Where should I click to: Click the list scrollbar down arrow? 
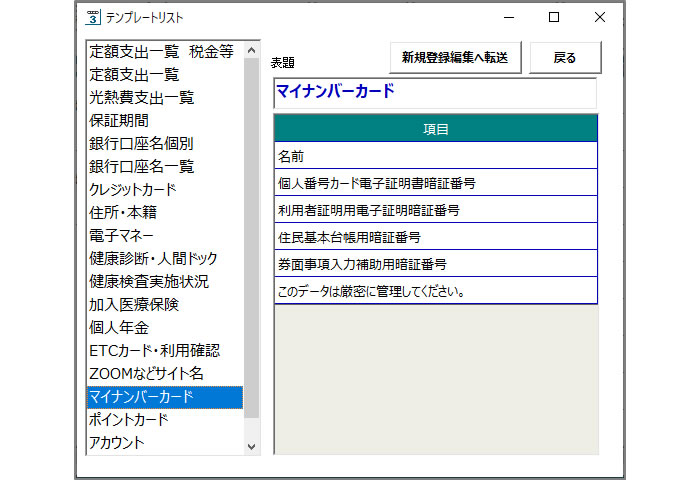pyautogui.click(x=252, y=447)
